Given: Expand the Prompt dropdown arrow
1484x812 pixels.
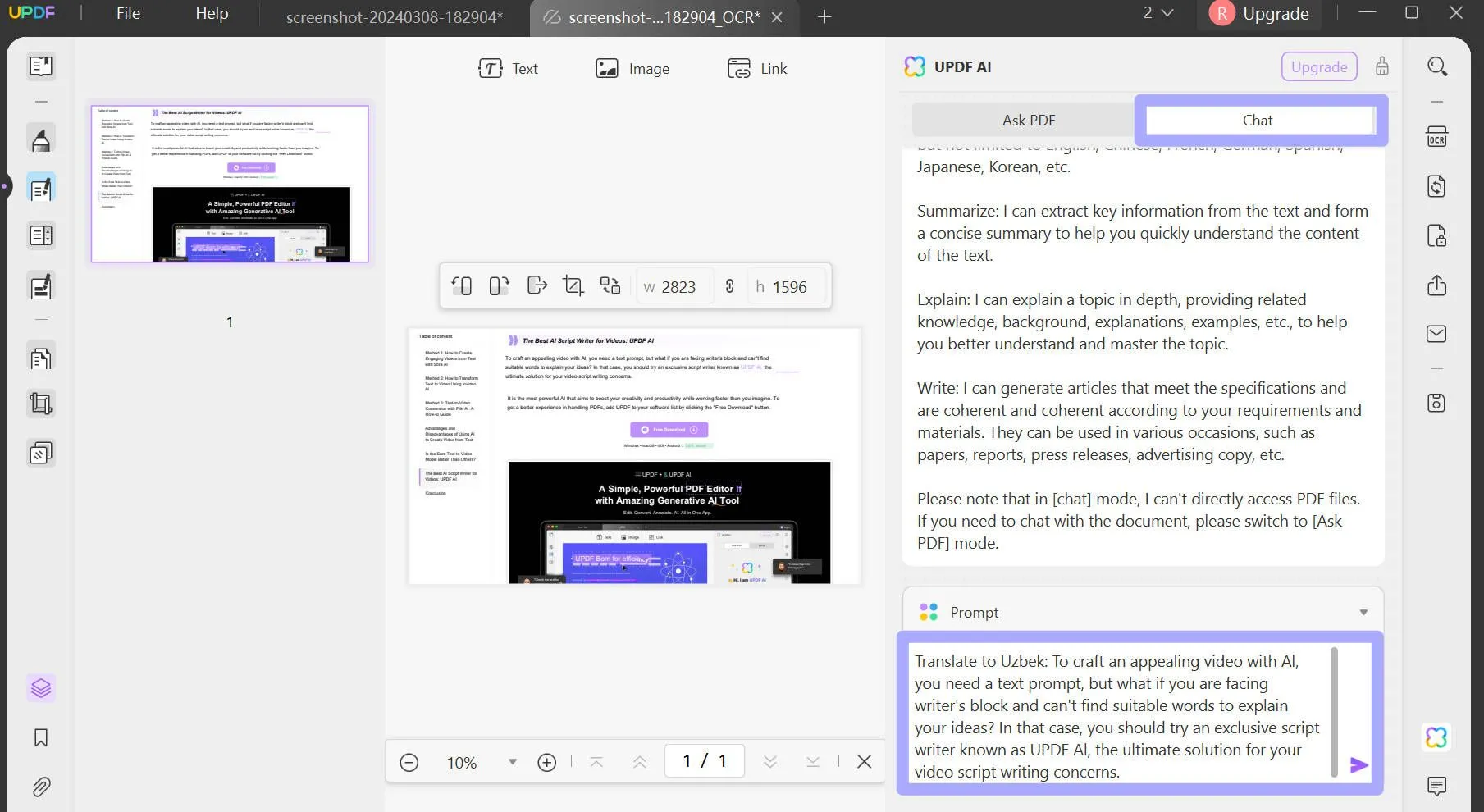Looking at the screenshot, I should pyautogui.click(x=1363, y=613).
